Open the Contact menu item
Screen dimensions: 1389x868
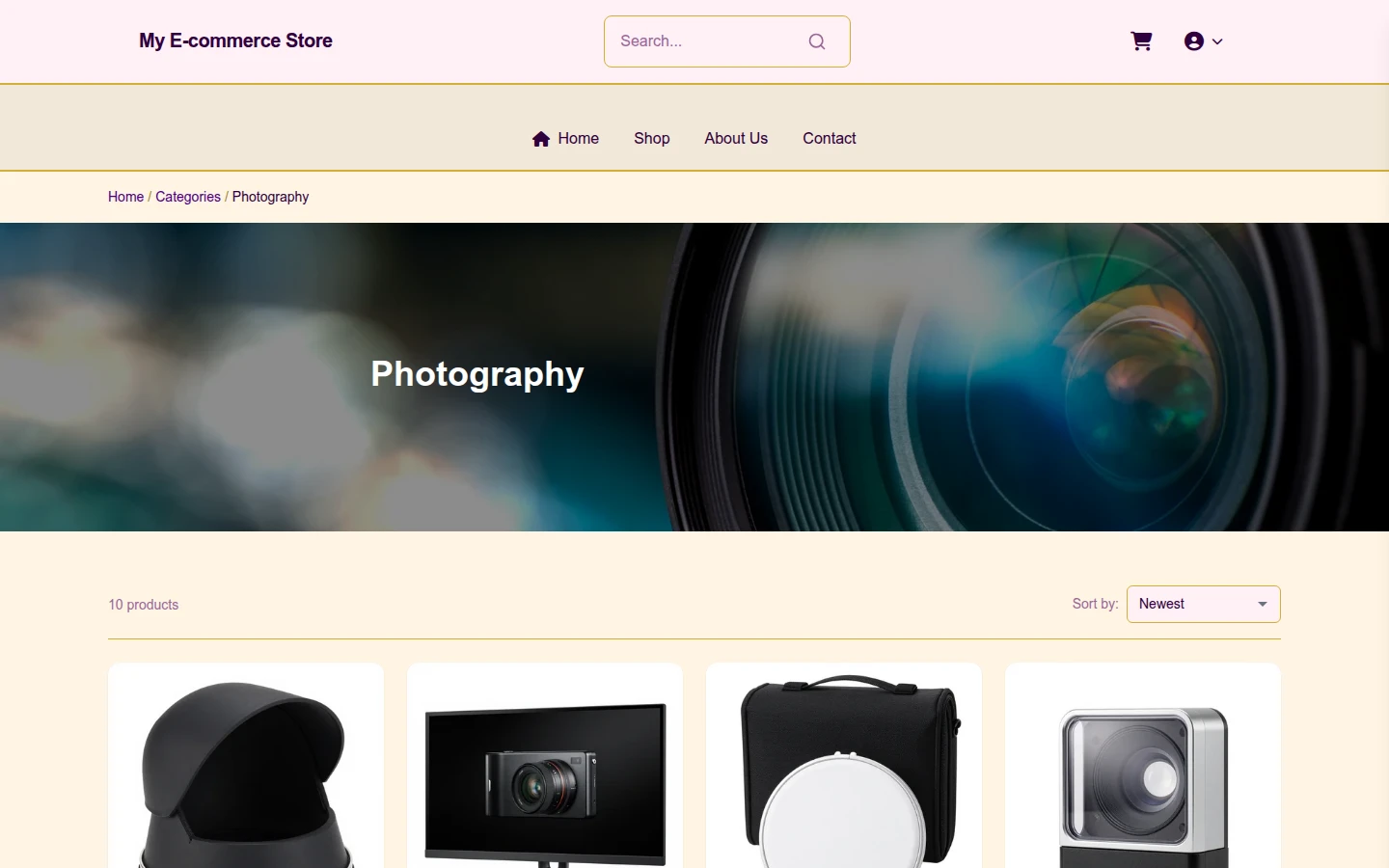(830, 139)
